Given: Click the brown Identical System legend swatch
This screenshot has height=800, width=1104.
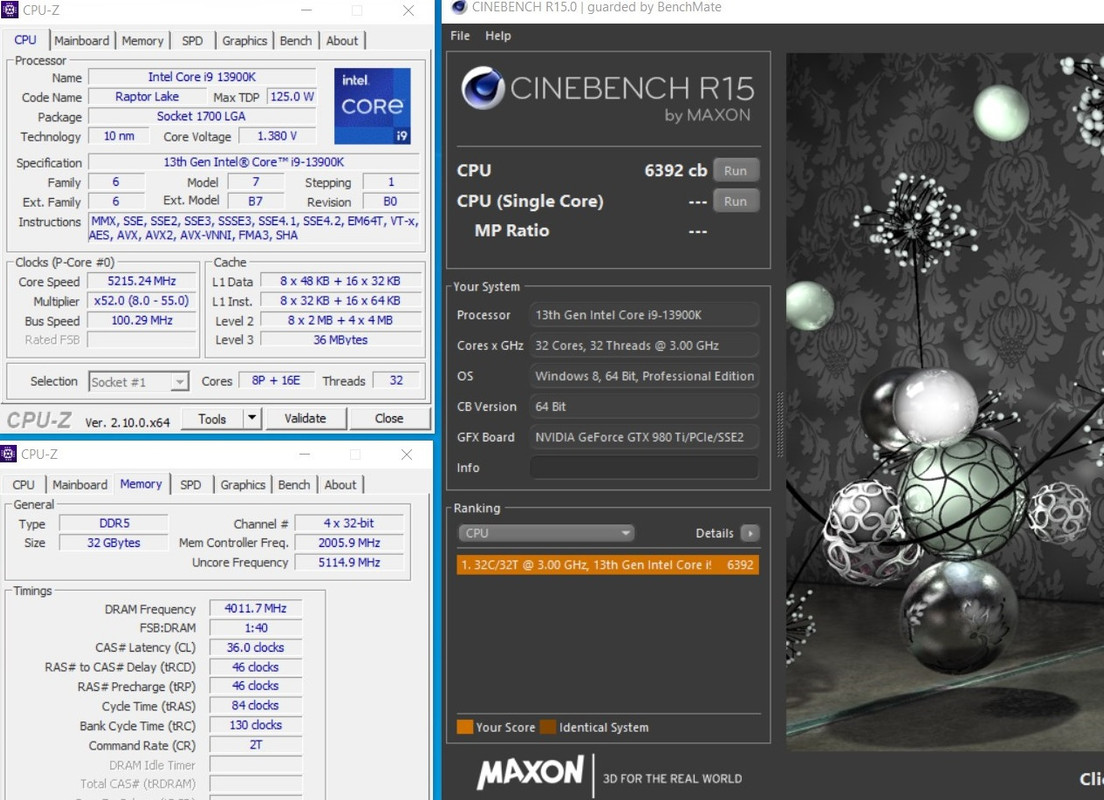Looking at the screenshot, I should [548, 727].
